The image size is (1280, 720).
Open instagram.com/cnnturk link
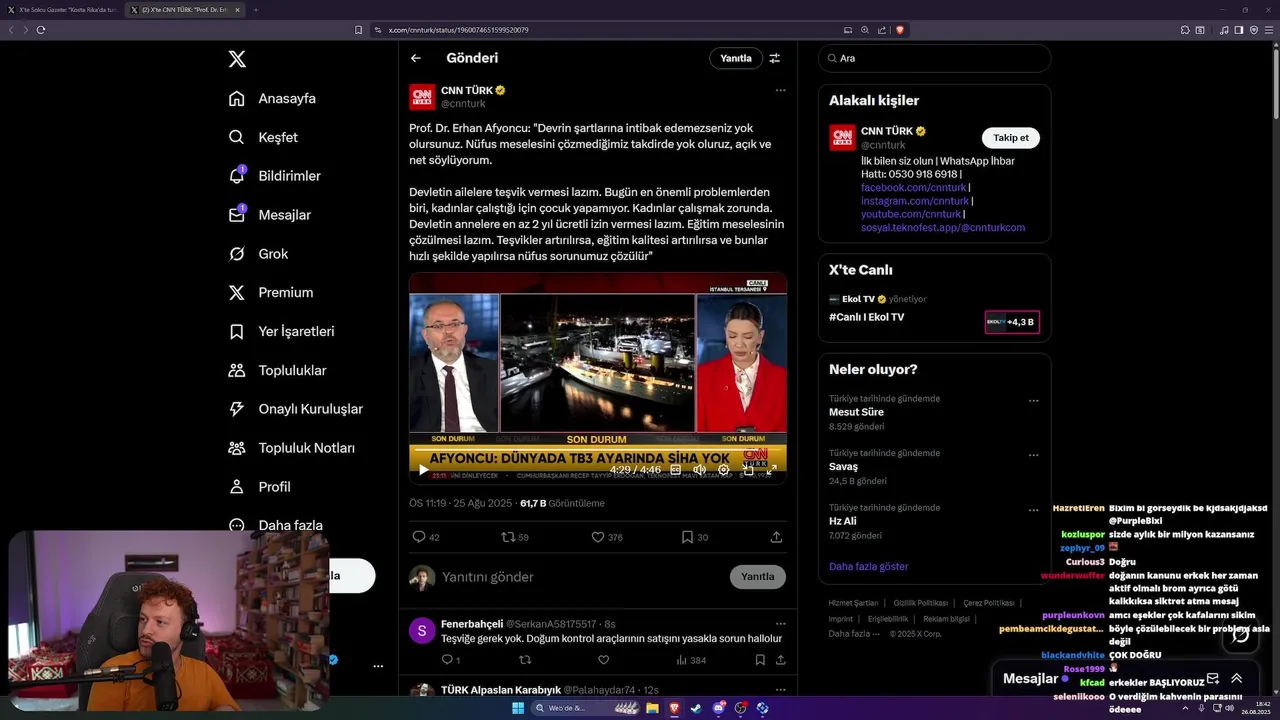tap(915, 201)
